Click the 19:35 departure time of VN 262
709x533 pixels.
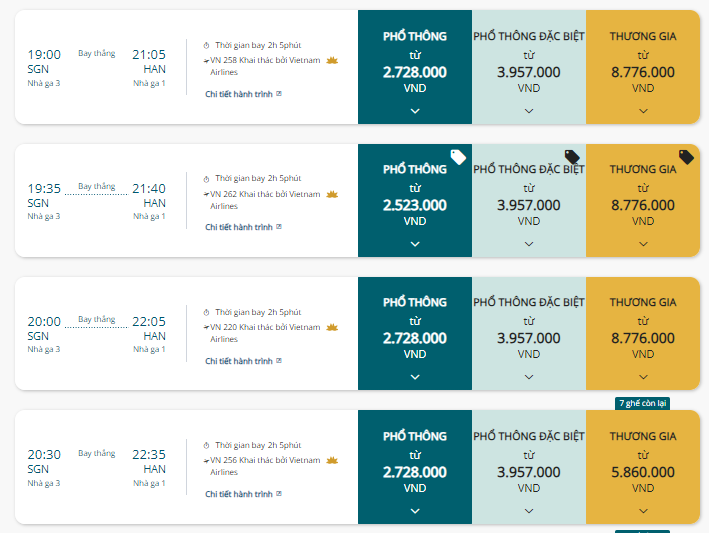point(44,189)
